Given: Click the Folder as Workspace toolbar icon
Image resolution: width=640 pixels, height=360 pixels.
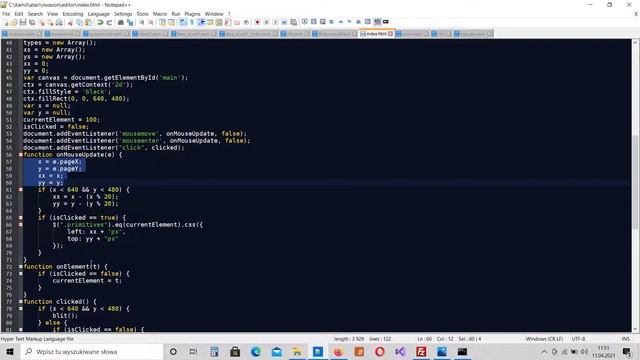Looking at the screenshot, I should pos(237,22).
